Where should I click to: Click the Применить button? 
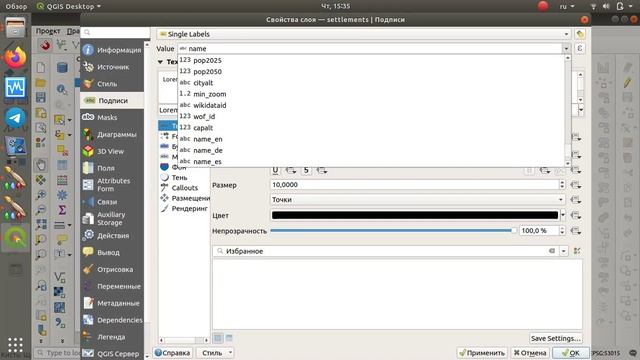click(482, 353)
